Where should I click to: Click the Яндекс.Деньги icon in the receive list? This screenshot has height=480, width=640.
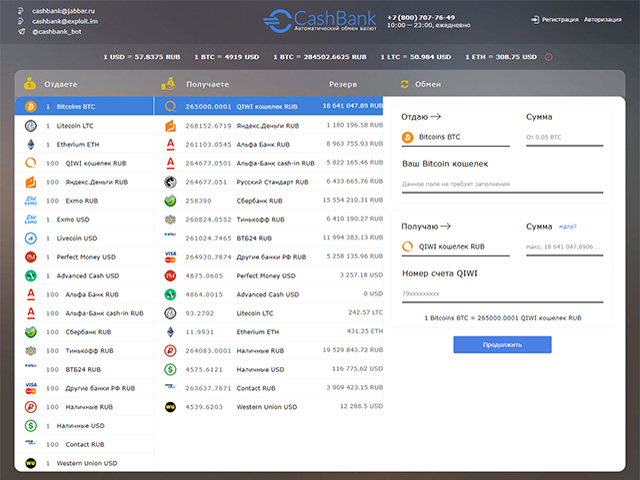coord(170,126)
